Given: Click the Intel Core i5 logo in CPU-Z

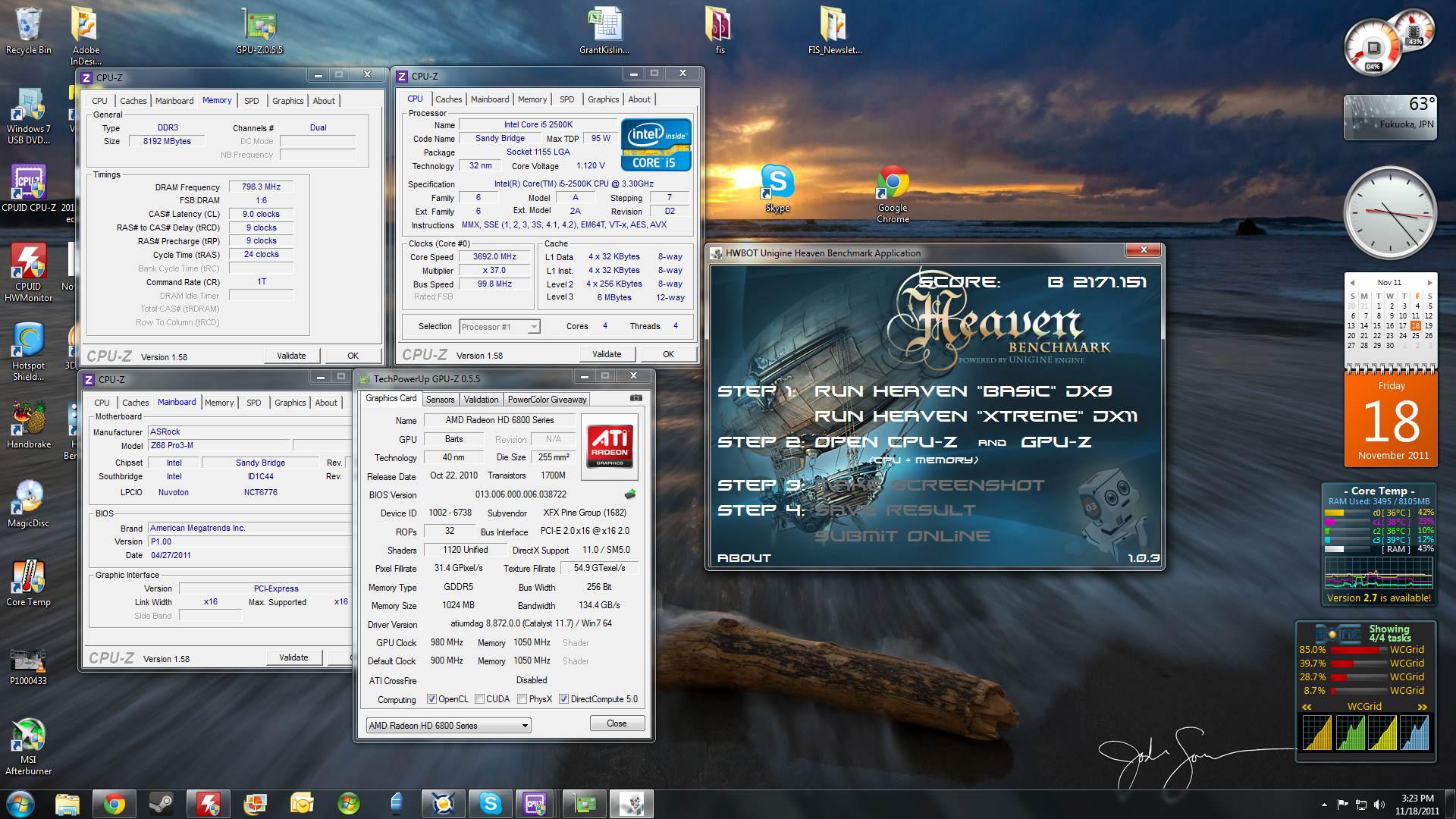Looking at the screenshot, I should tap(656, 144).
